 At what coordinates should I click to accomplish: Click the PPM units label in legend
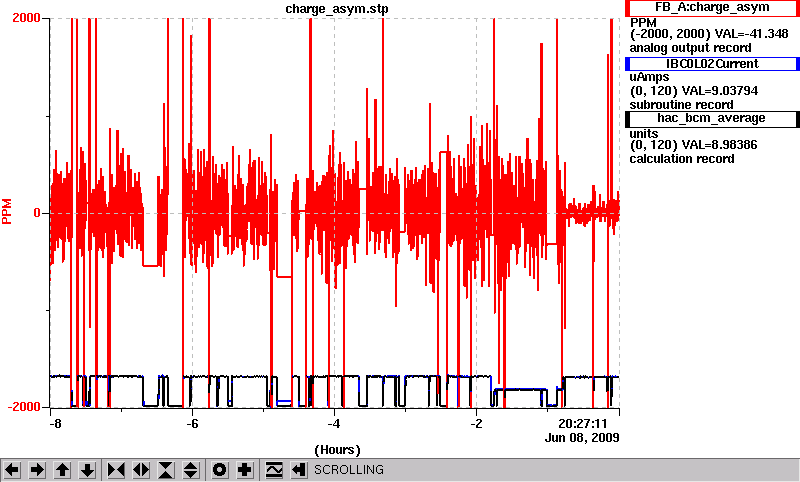[x=643, y=22]
